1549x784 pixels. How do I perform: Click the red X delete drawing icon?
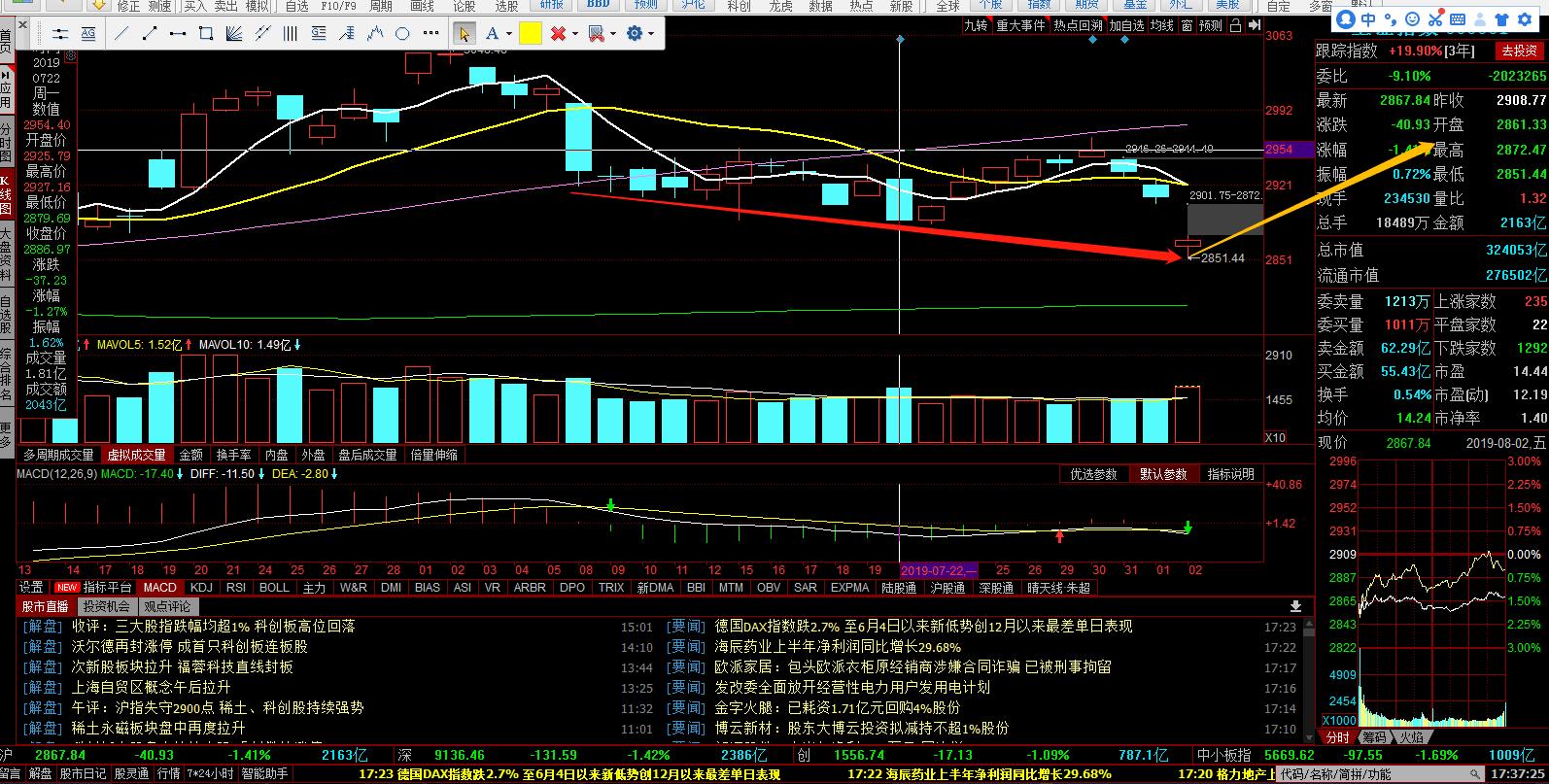click(558, 33)
